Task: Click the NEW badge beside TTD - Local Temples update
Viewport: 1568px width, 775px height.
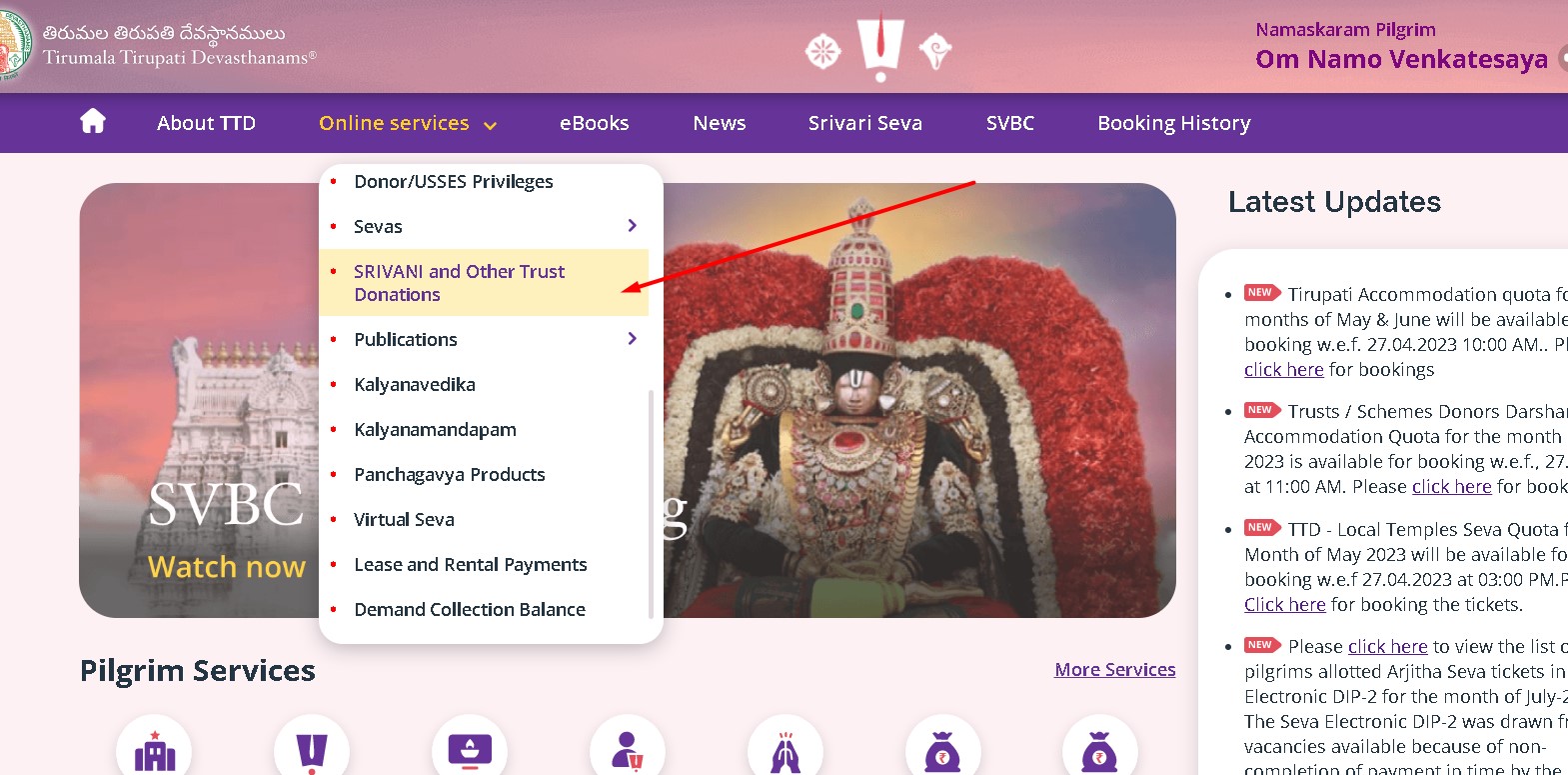Action: point(1262,527)
